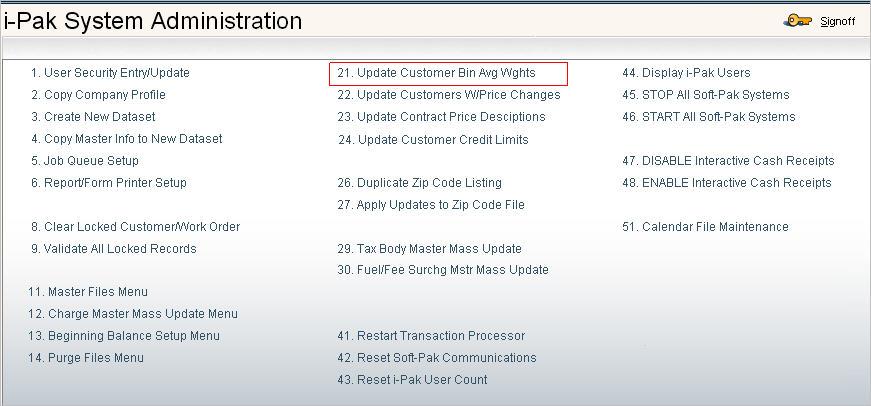Open Job Queue Setup

tap(84, 161)
